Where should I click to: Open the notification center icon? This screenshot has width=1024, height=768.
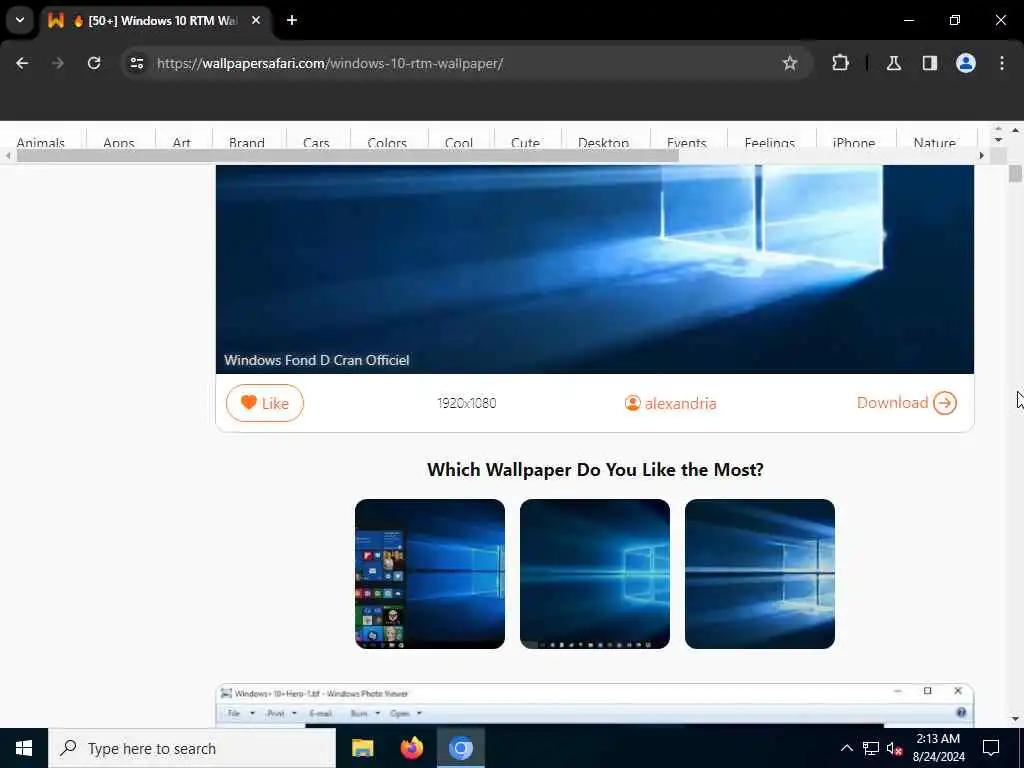click(991, 748)
